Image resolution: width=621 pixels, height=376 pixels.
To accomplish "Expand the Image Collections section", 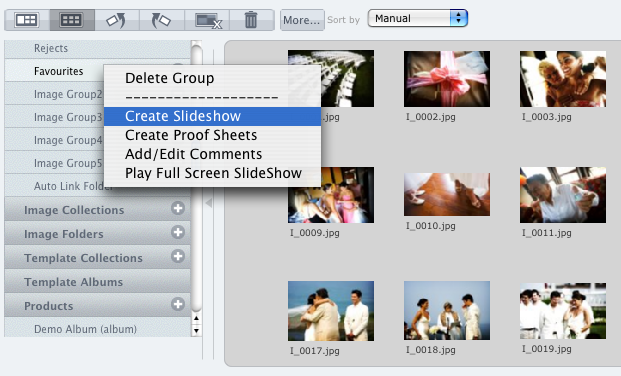I will [97, 209].
